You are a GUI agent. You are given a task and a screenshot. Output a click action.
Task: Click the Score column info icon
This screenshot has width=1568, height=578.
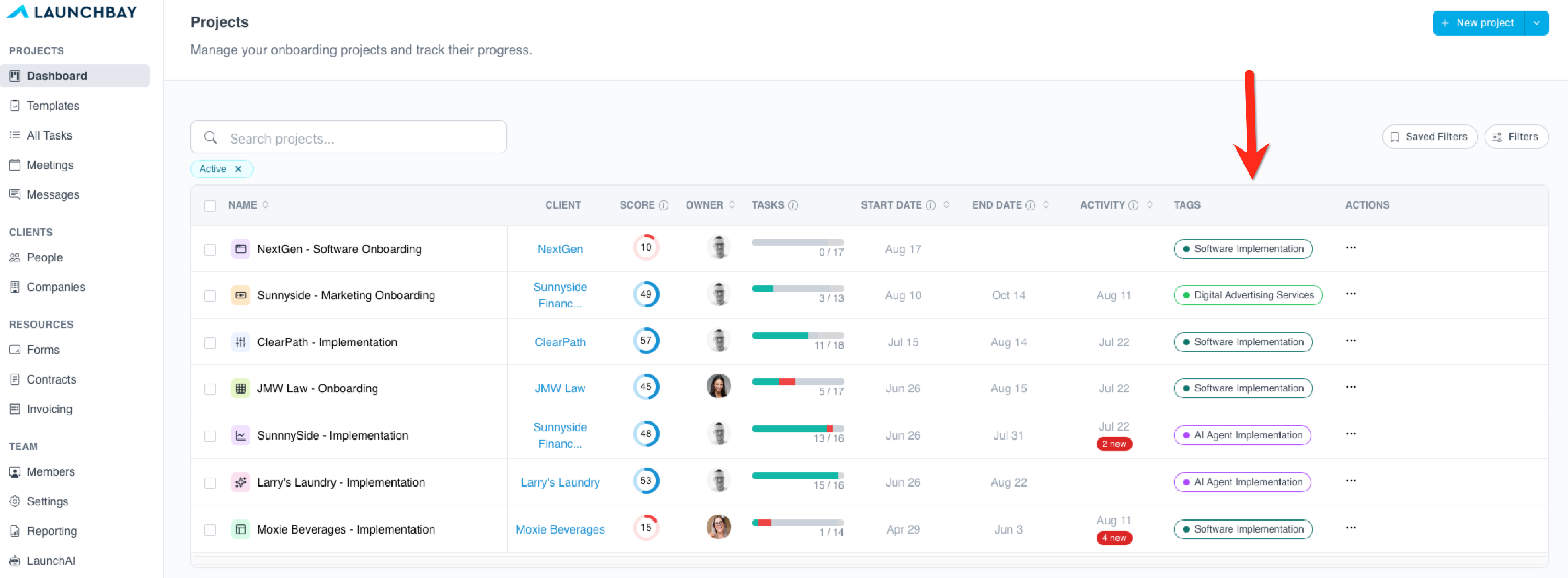click(x=663, y=206)
